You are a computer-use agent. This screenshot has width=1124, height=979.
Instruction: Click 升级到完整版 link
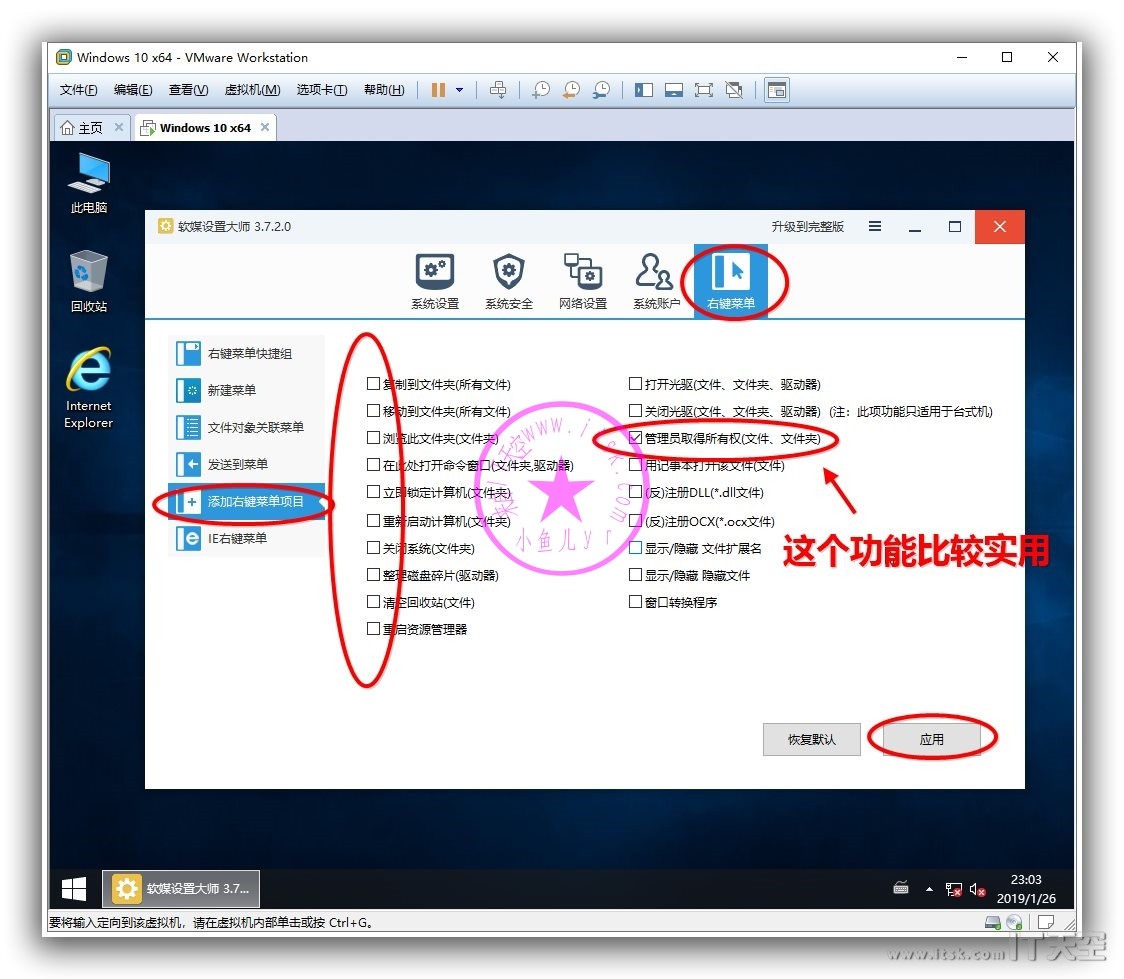pos(807,226)
